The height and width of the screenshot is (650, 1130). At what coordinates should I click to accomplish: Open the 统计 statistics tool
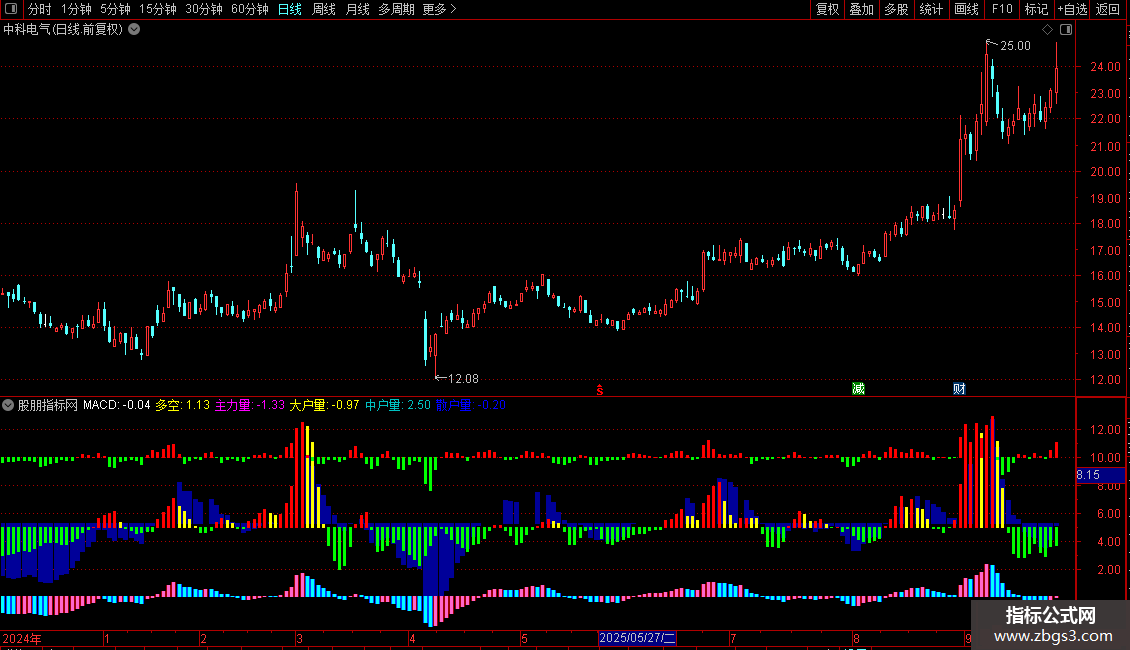931,9
